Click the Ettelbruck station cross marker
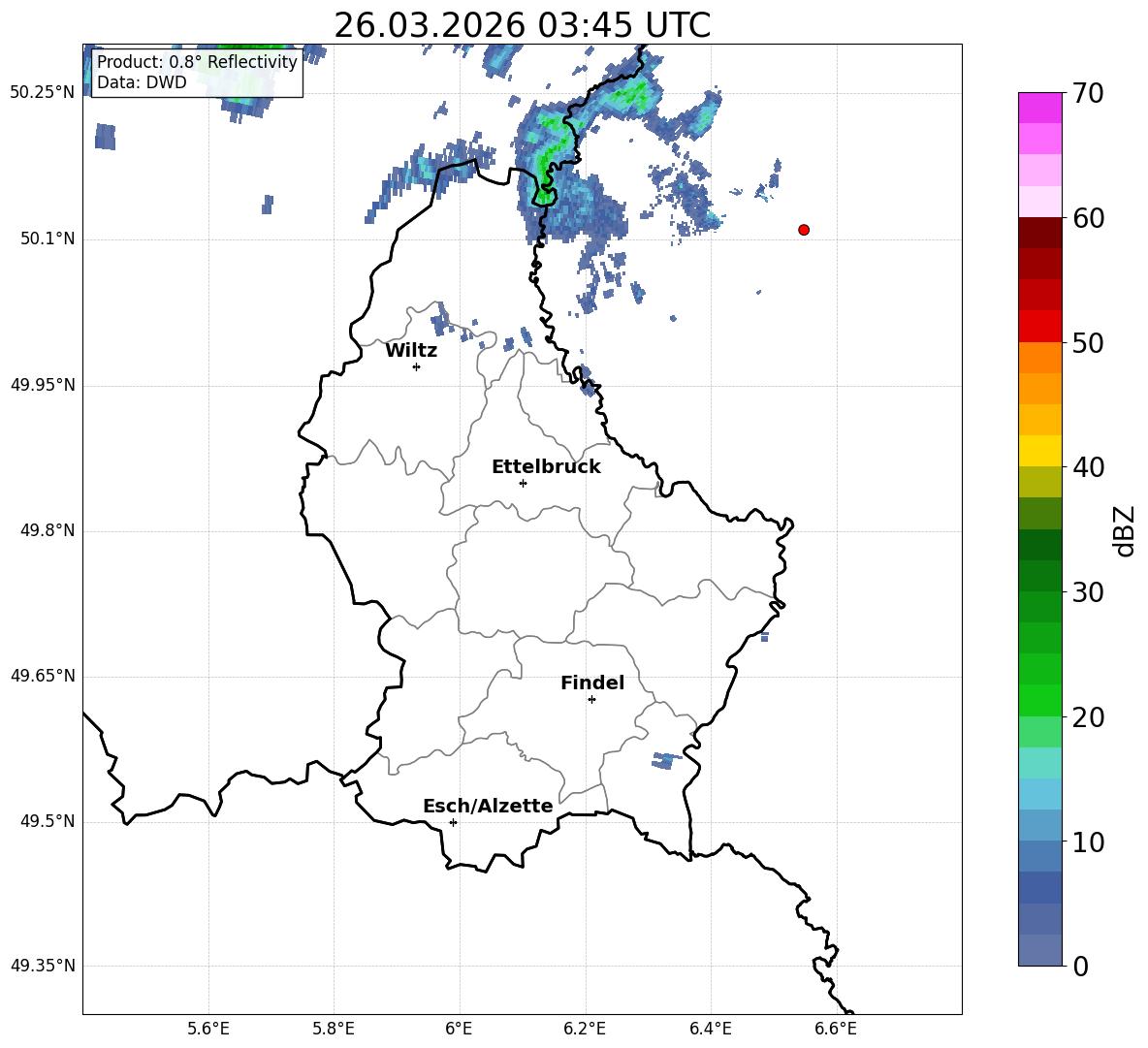This screenshot has width=1148, height=1048. click(x=523, y=483)
